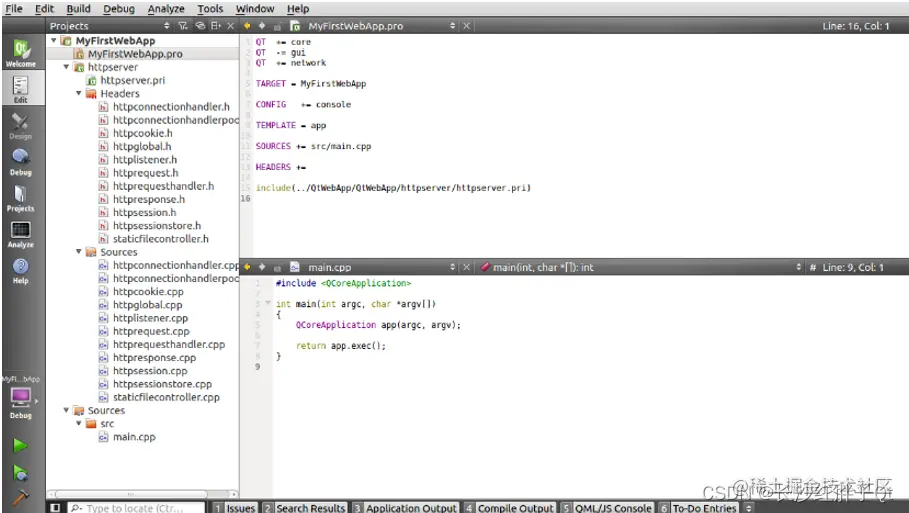Switch to Debug mode in sidebar
The image size is (909, 513).
coord(21,162)
